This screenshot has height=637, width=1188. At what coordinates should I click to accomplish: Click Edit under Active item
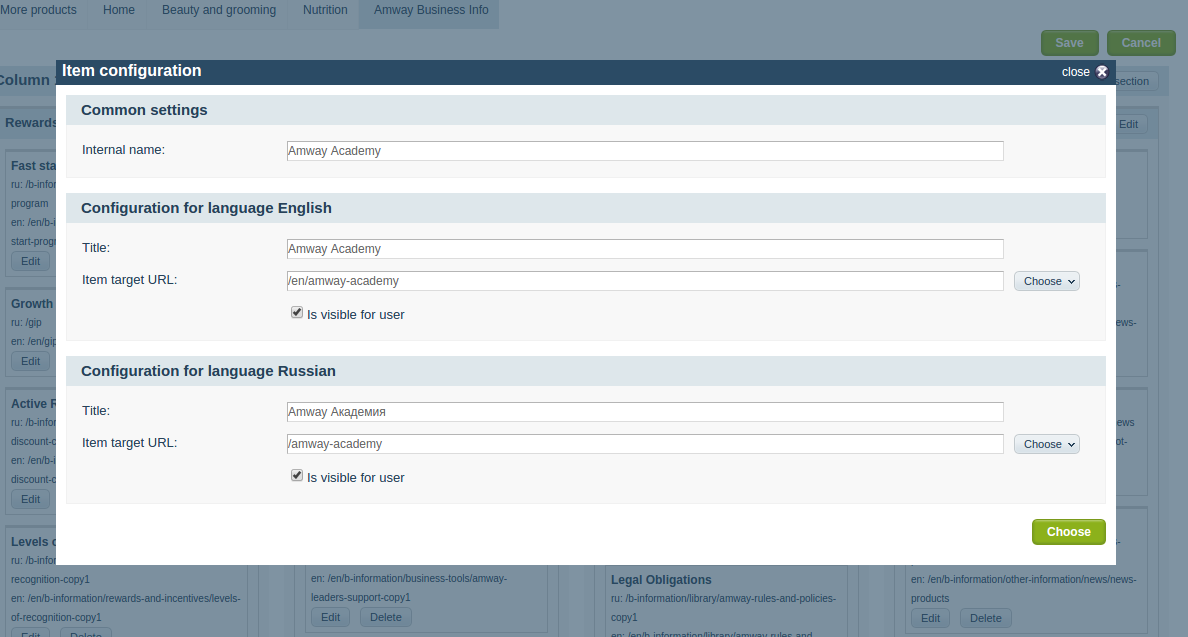[30, 499]
